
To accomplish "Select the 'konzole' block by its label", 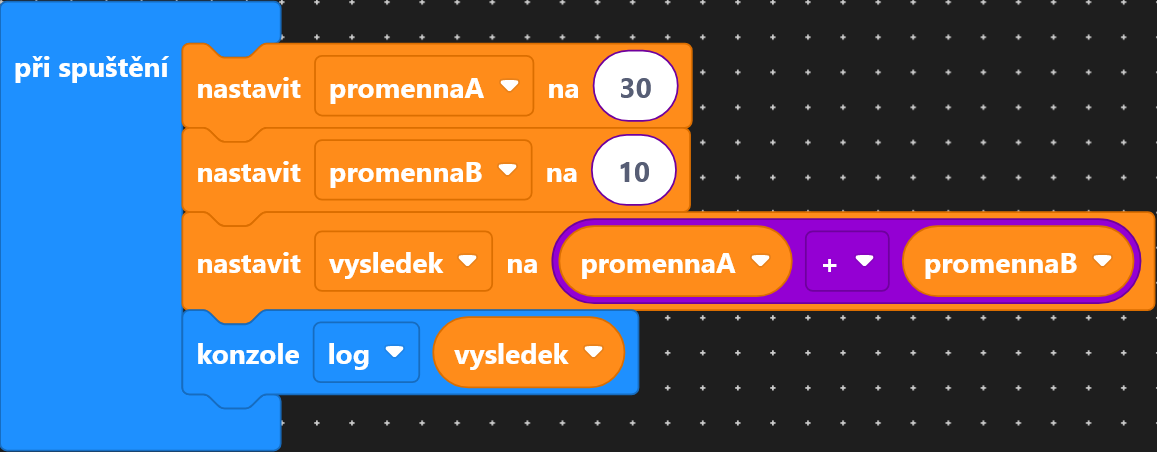I will click(248, 355).
